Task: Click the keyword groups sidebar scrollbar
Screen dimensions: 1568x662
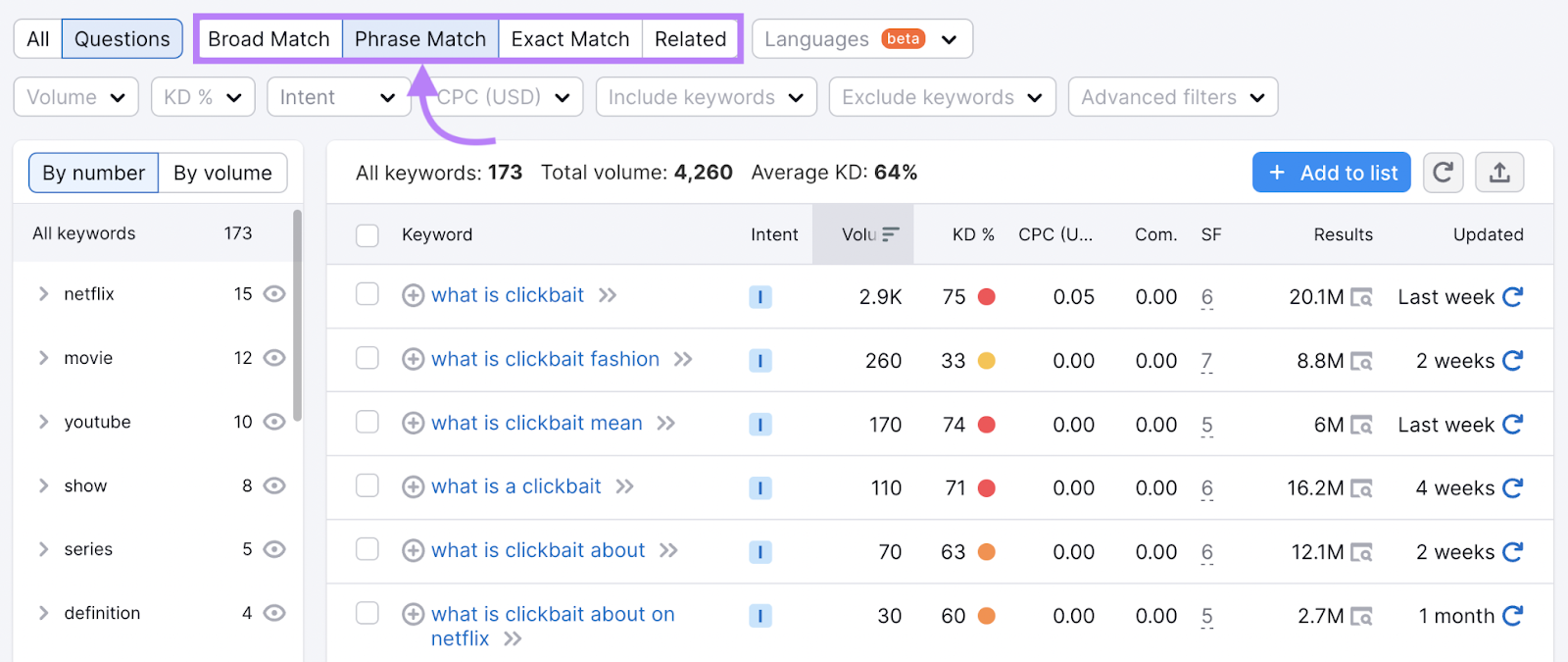Action: pyautogui.click(x=297, y=314)
